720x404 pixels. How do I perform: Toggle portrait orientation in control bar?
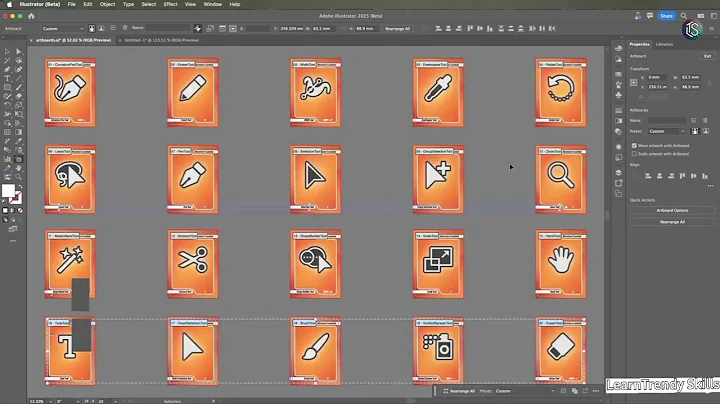click(x=92, y=28)
